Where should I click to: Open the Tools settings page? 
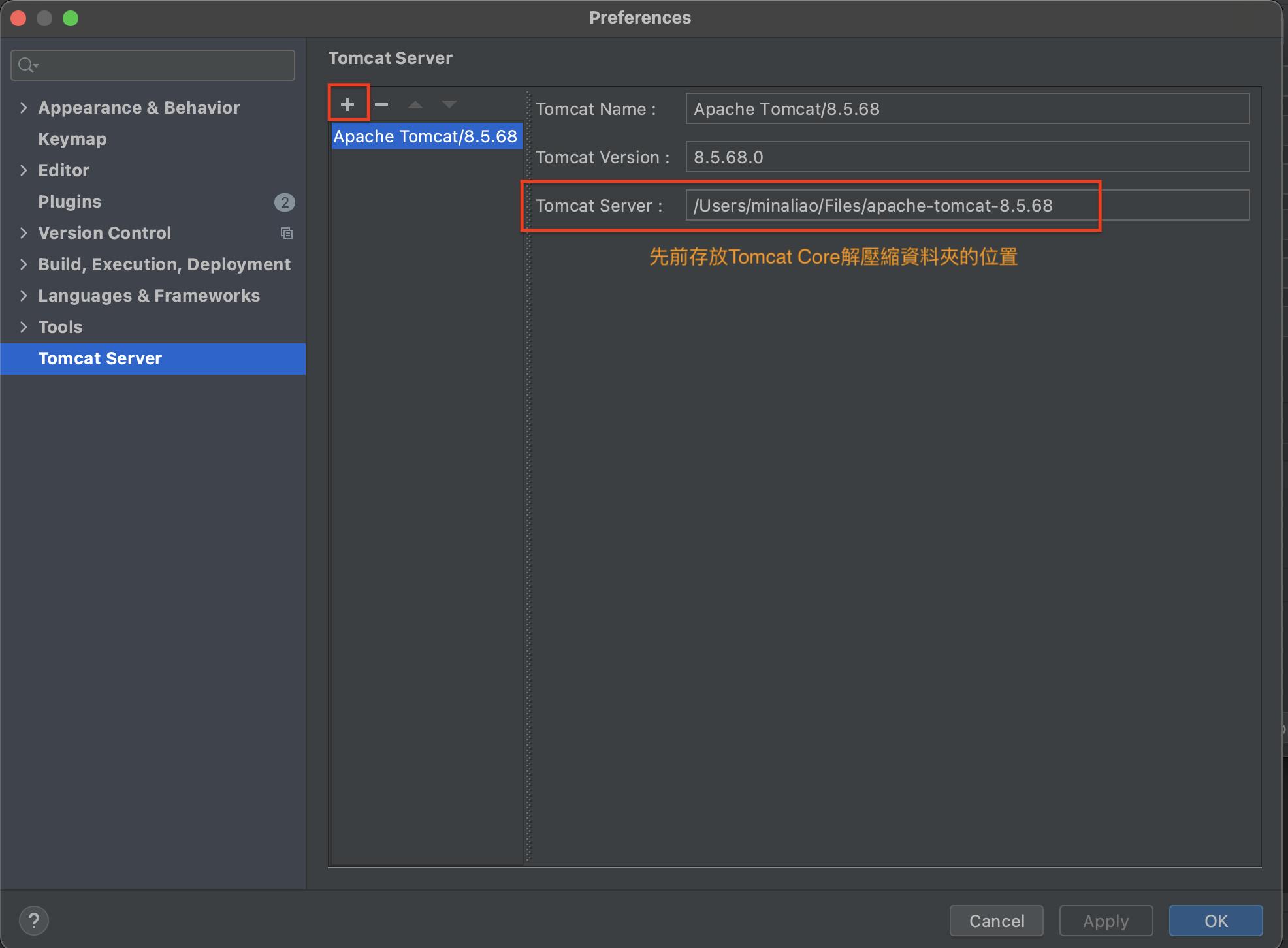(x=60, y=327)
